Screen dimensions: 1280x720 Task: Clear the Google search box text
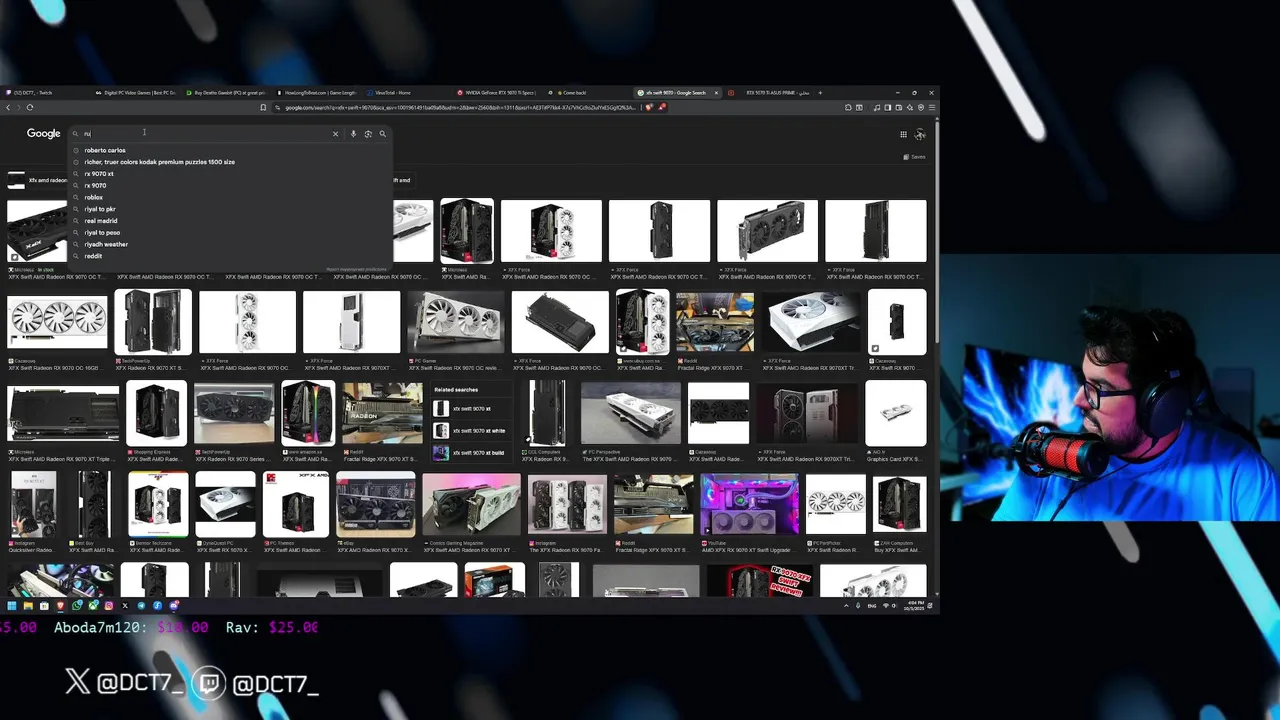point(335,134)
